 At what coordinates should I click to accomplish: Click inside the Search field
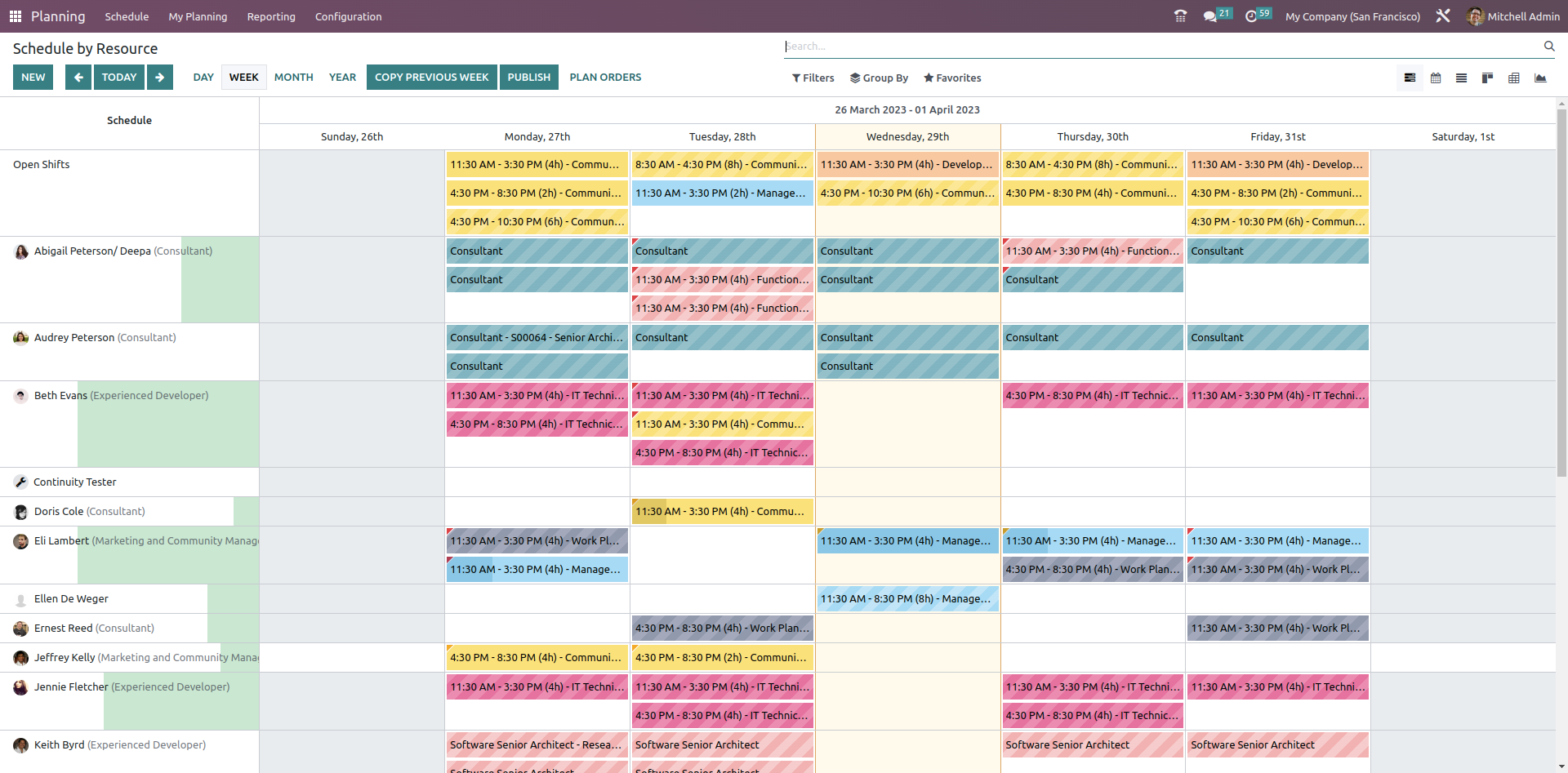(980, 46)
